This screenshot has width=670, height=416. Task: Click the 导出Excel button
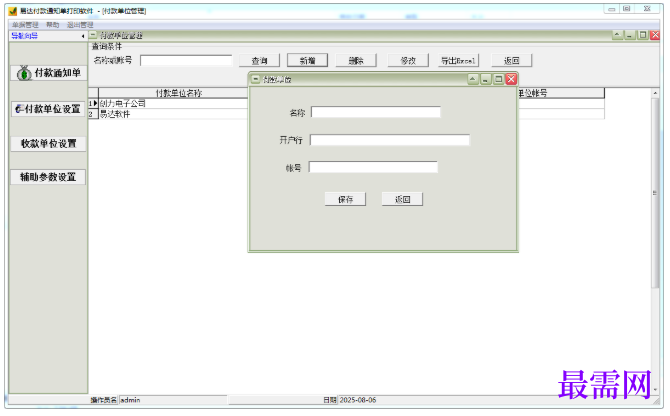(x=458, y=61)
